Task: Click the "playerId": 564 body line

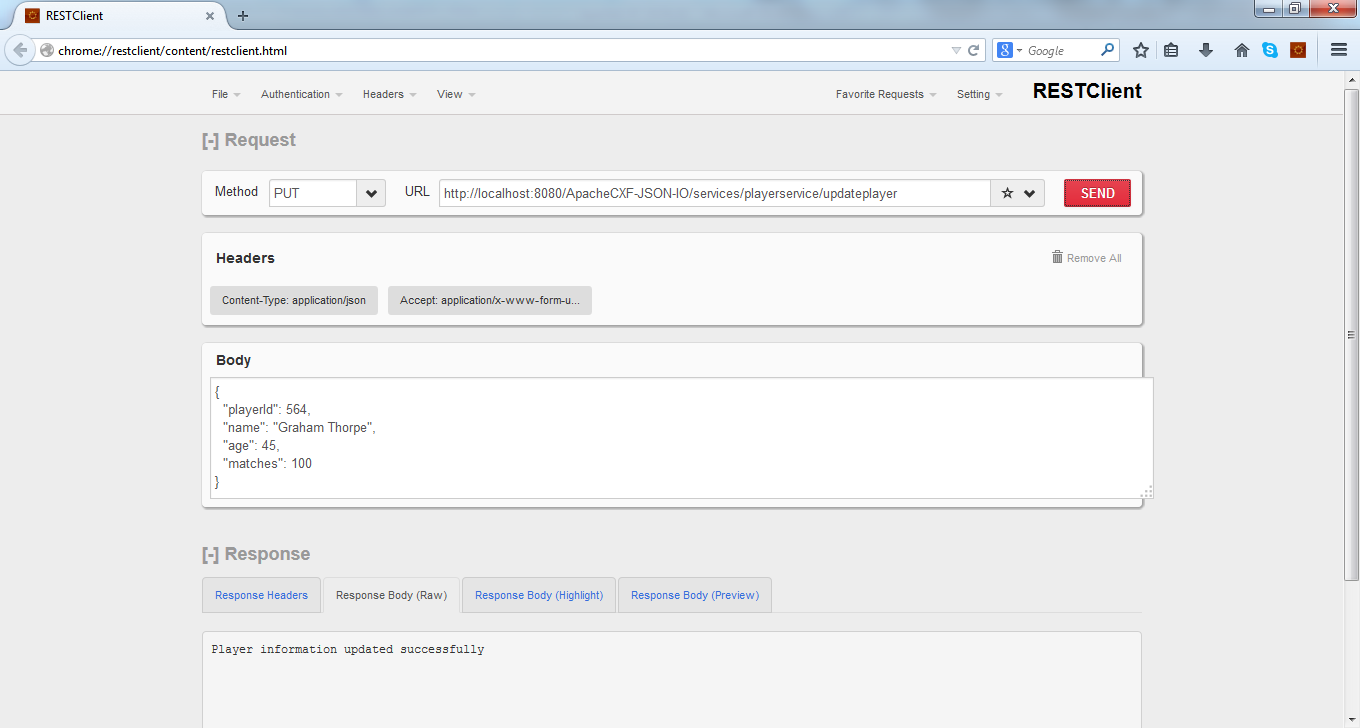Action: [267, 409]
